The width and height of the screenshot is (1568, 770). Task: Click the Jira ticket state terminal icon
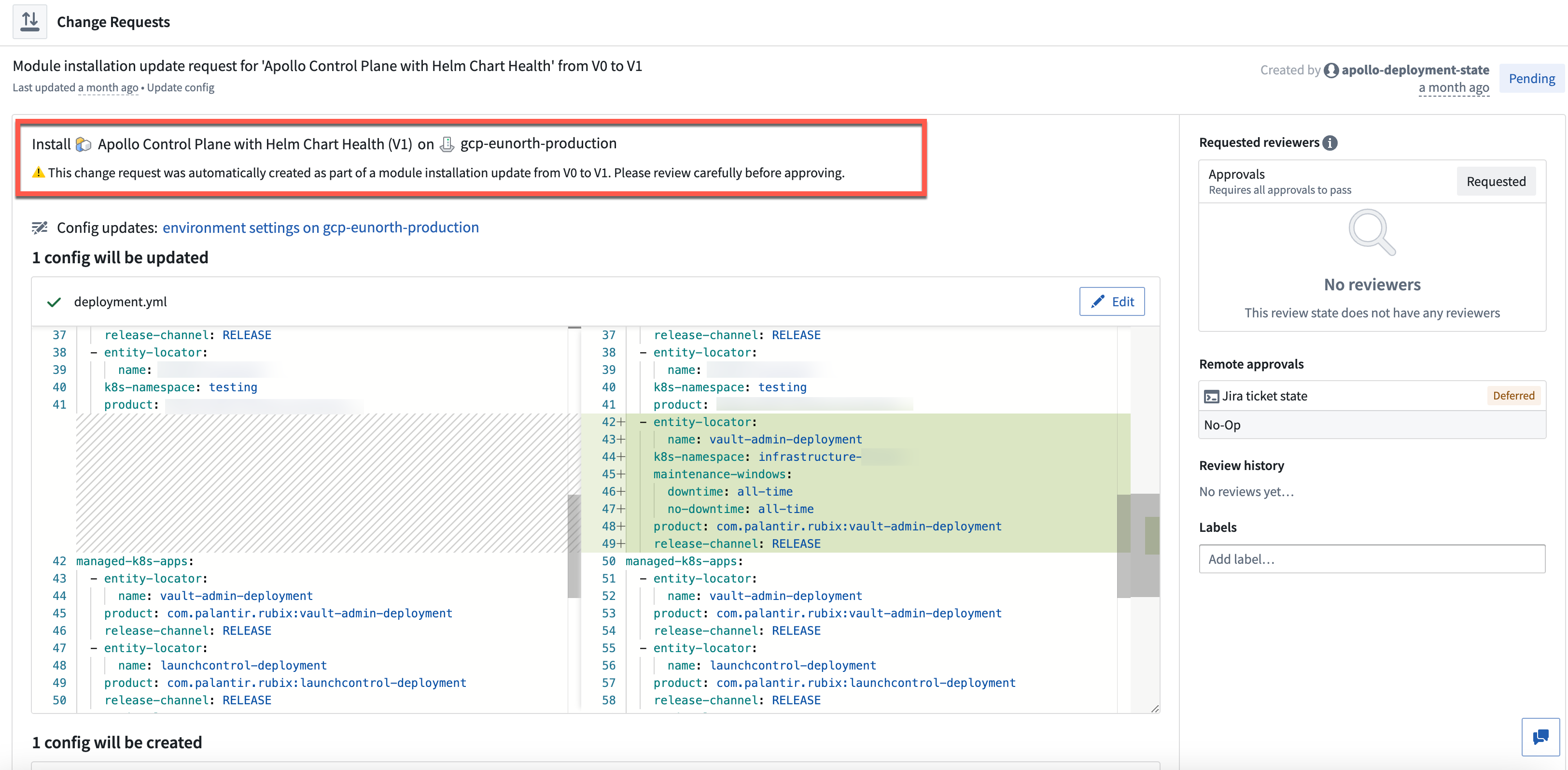pos(1211,397)
